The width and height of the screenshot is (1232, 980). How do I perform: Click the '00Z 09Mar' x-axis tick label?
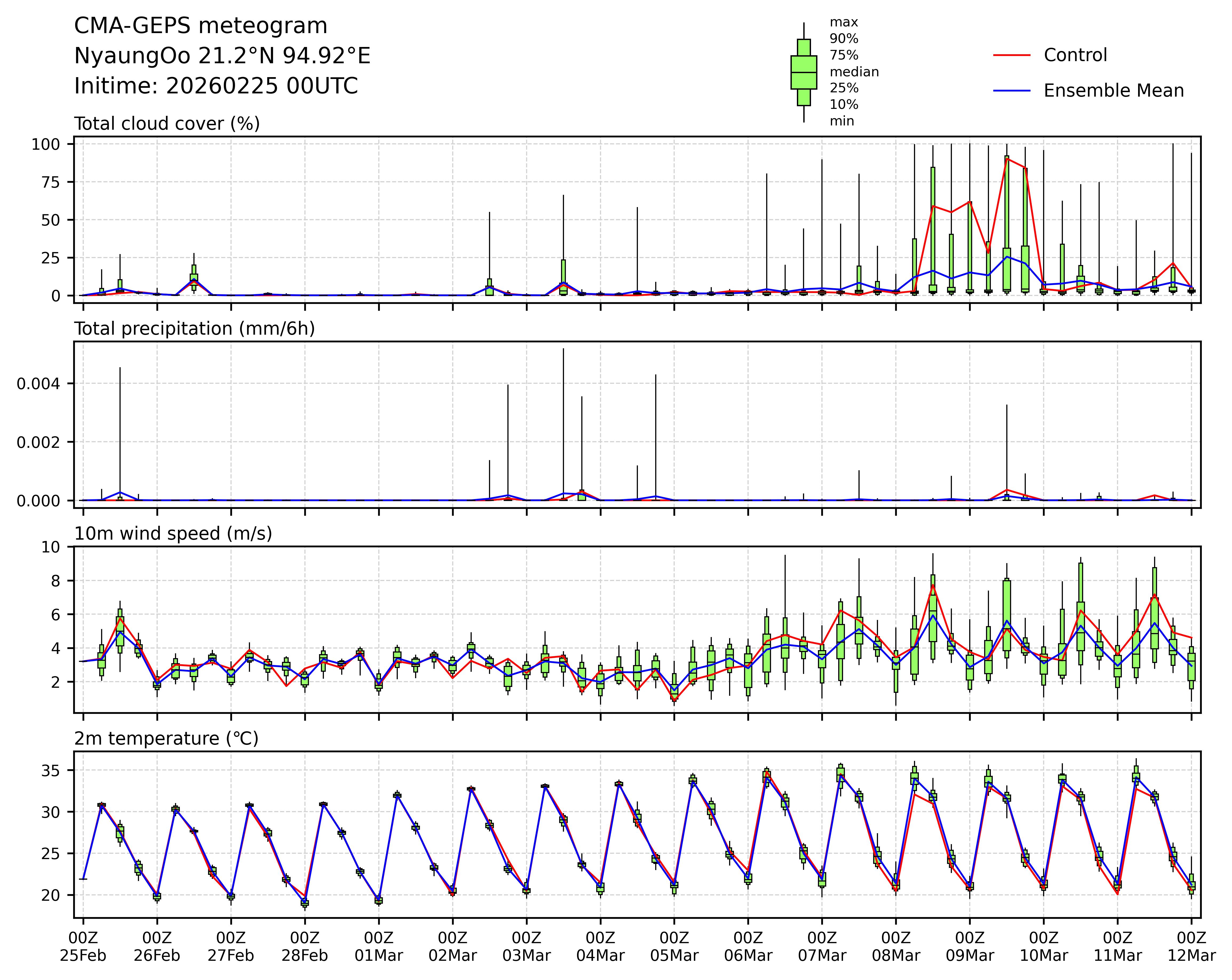coord(969,947)
